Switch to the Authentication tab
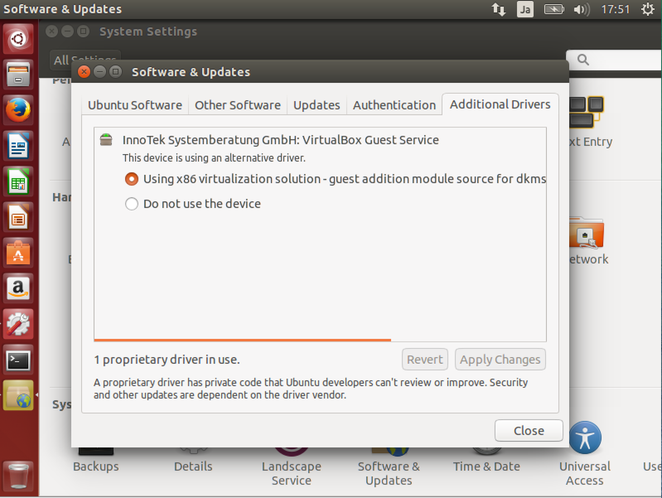The image size is (662, 498). coord(394,105)
